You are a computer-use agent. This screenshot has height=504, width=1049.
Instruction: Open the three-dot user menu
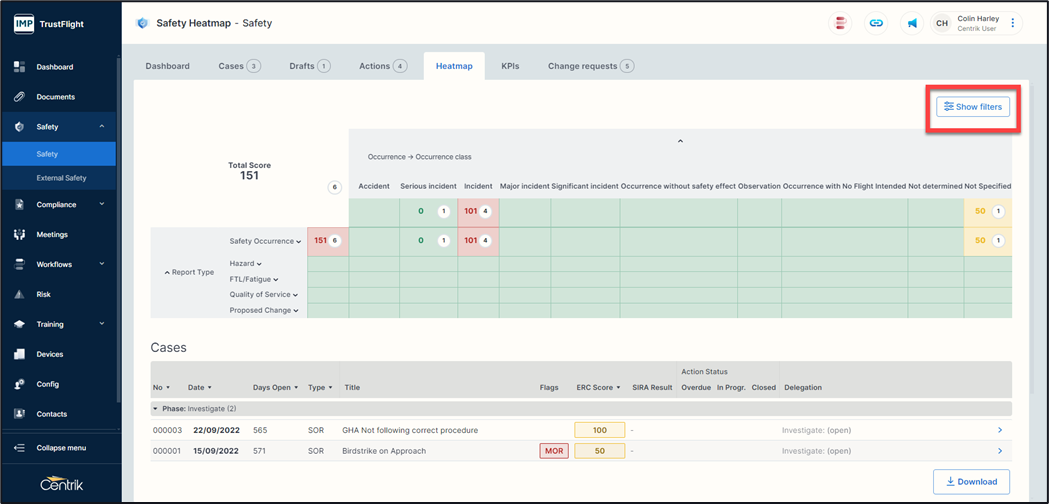click(1013, 23)
